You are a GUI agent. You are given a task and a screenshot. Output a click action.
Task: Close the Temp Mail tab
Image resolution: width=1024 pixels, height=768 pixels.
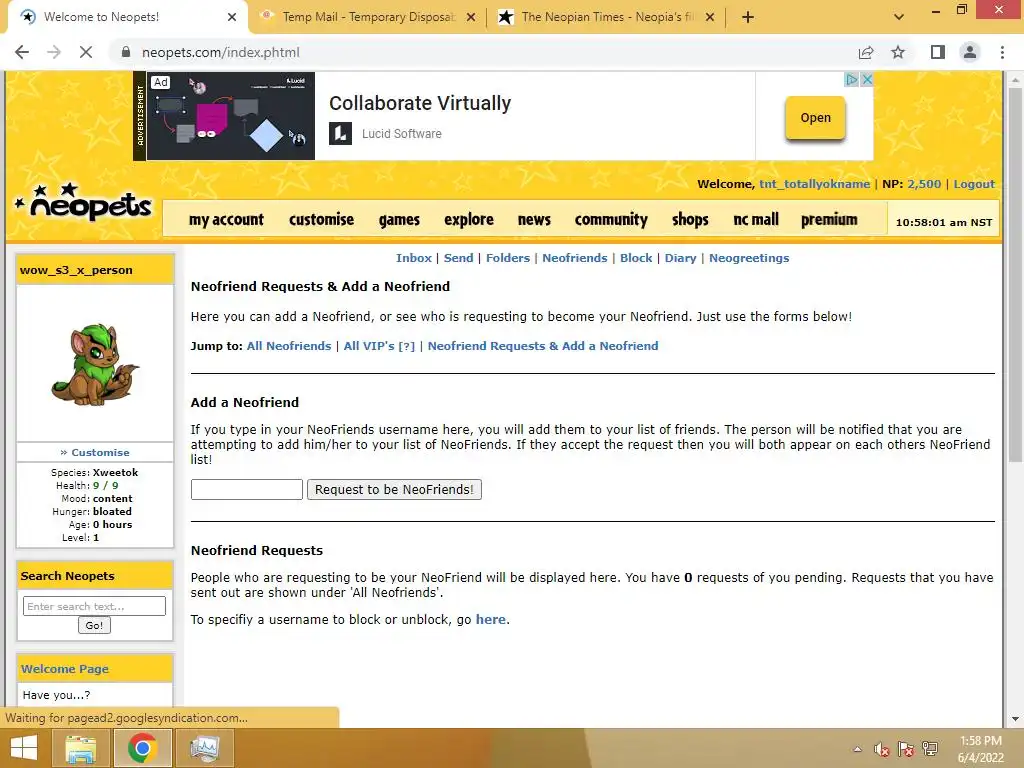471,17
